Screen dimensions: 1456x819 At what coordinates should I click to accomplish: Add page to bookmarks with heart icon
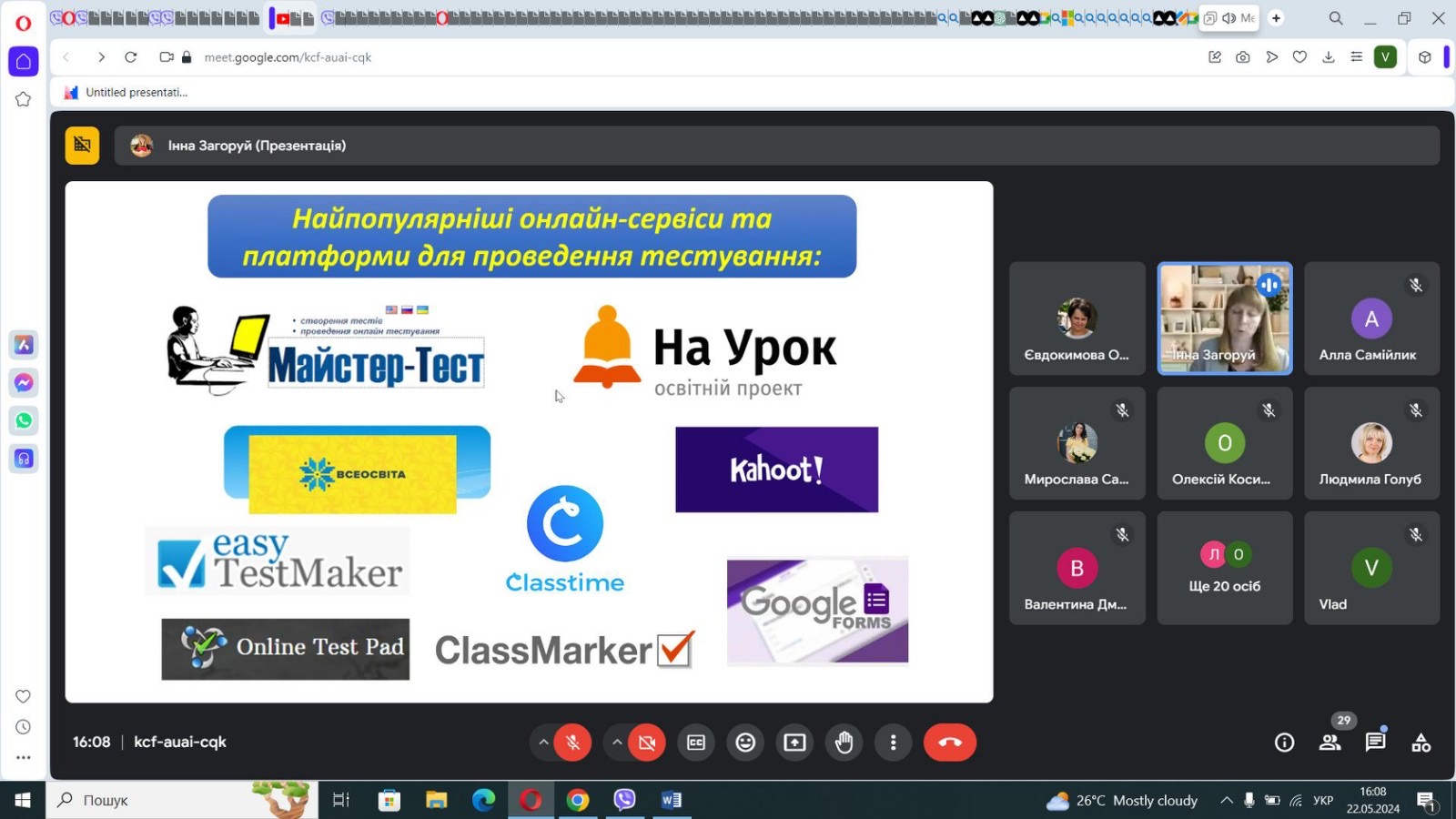pos(1299,57)
